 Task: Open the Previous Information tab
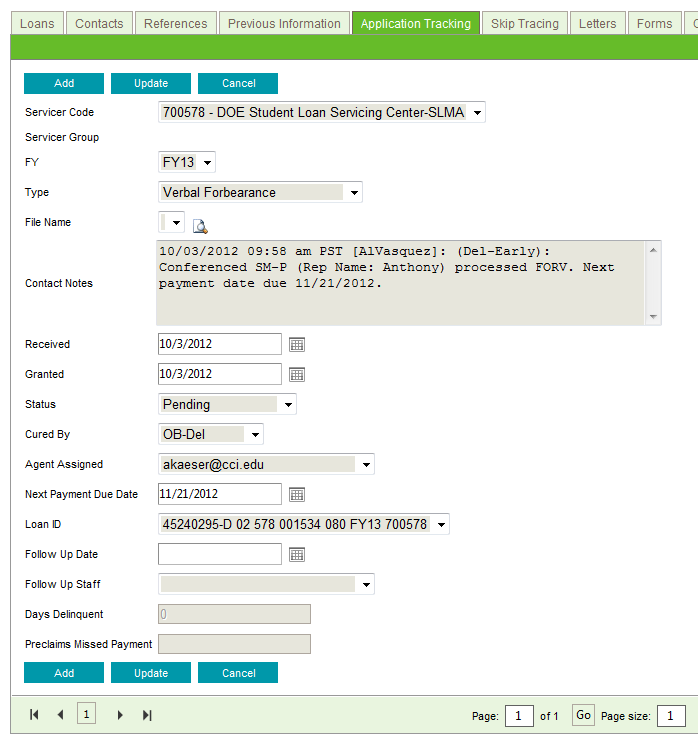pos(283,23)
